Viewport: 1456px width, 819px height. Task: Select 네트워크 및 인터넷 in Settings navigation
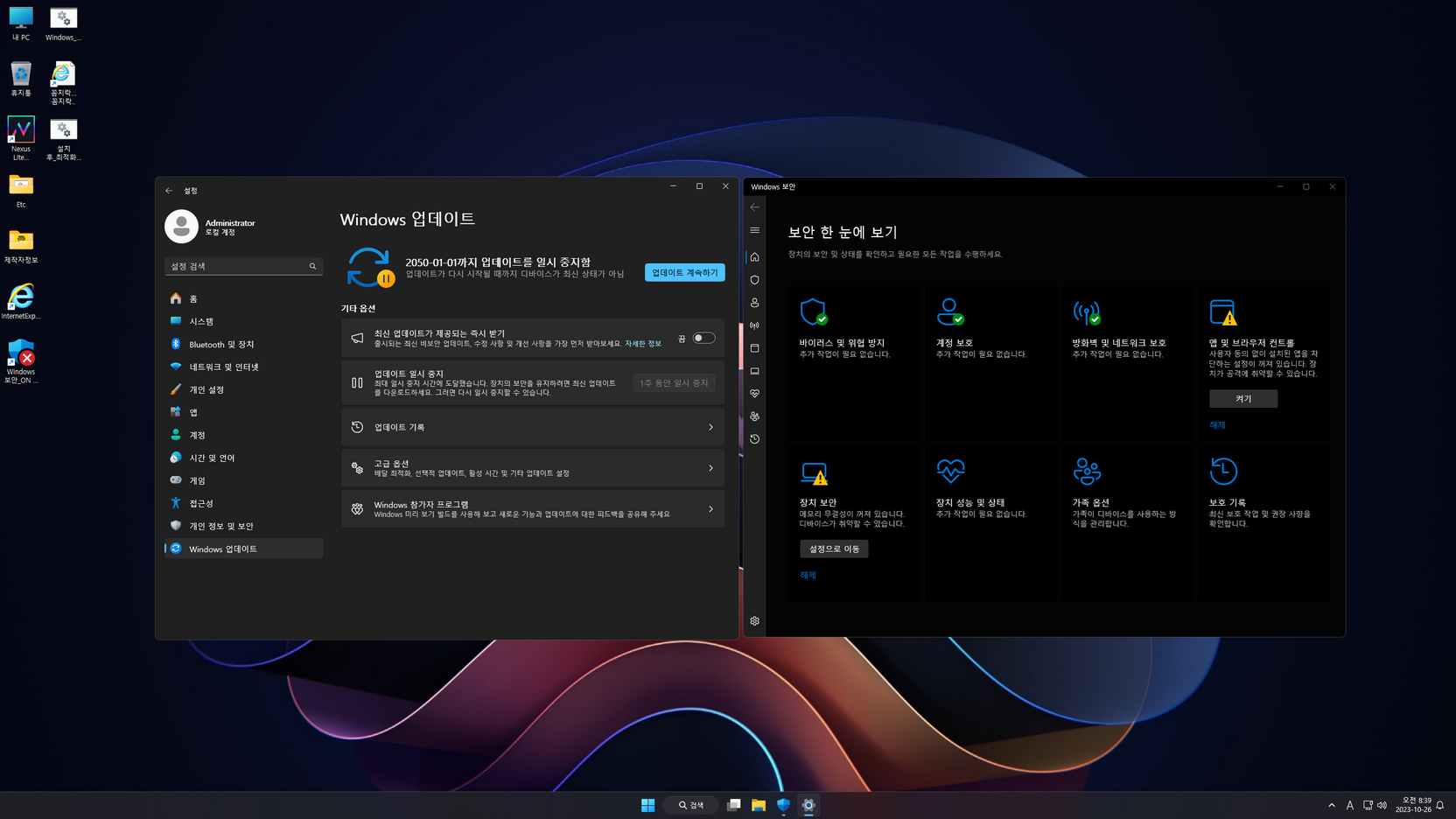[243, 367]
